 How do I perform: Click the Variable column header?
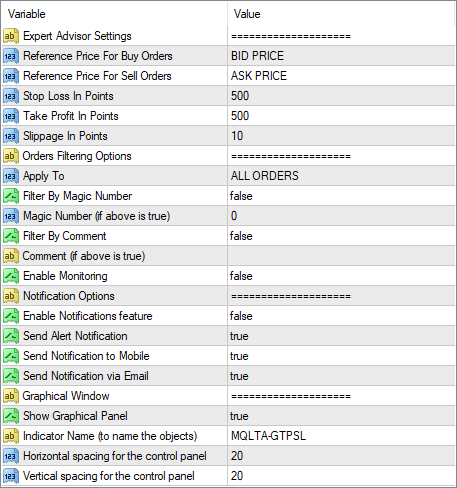coord(114,14)
